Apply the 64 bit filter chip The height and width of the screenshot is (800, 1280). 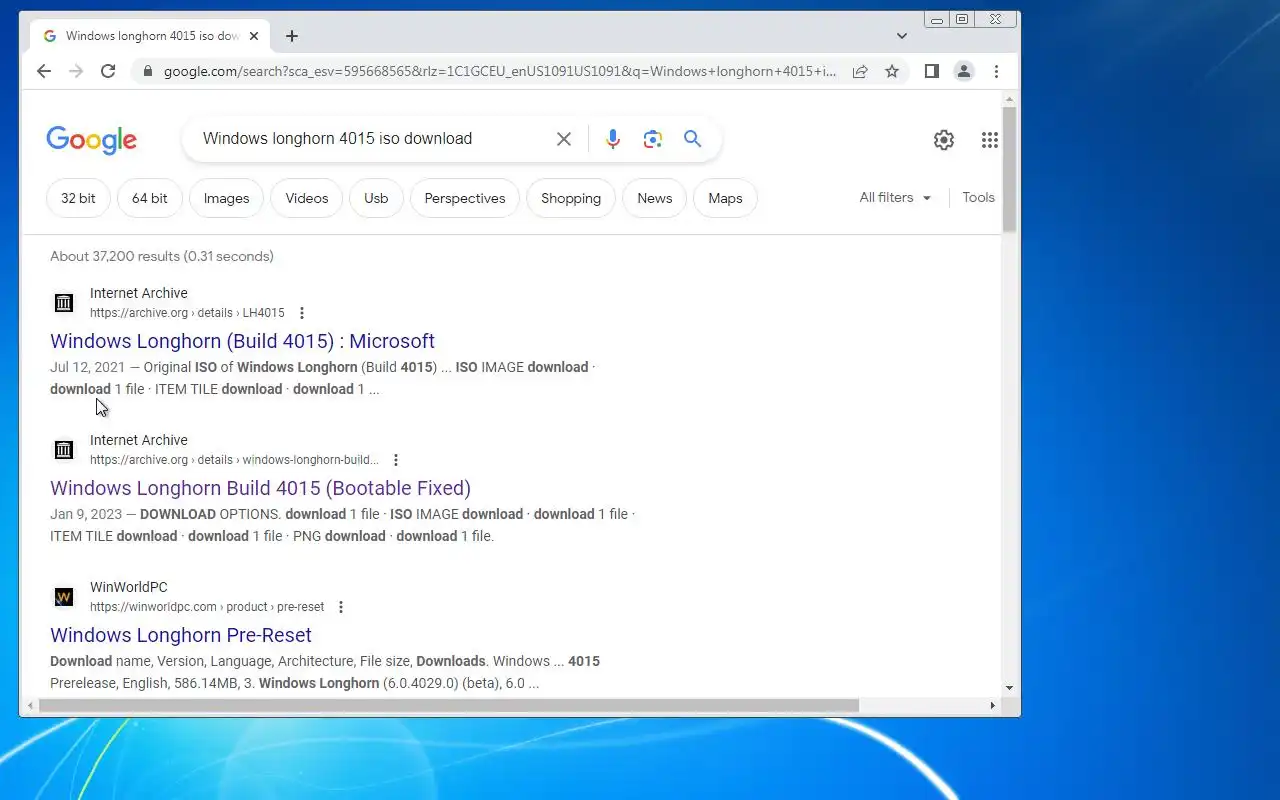(150, 198)
